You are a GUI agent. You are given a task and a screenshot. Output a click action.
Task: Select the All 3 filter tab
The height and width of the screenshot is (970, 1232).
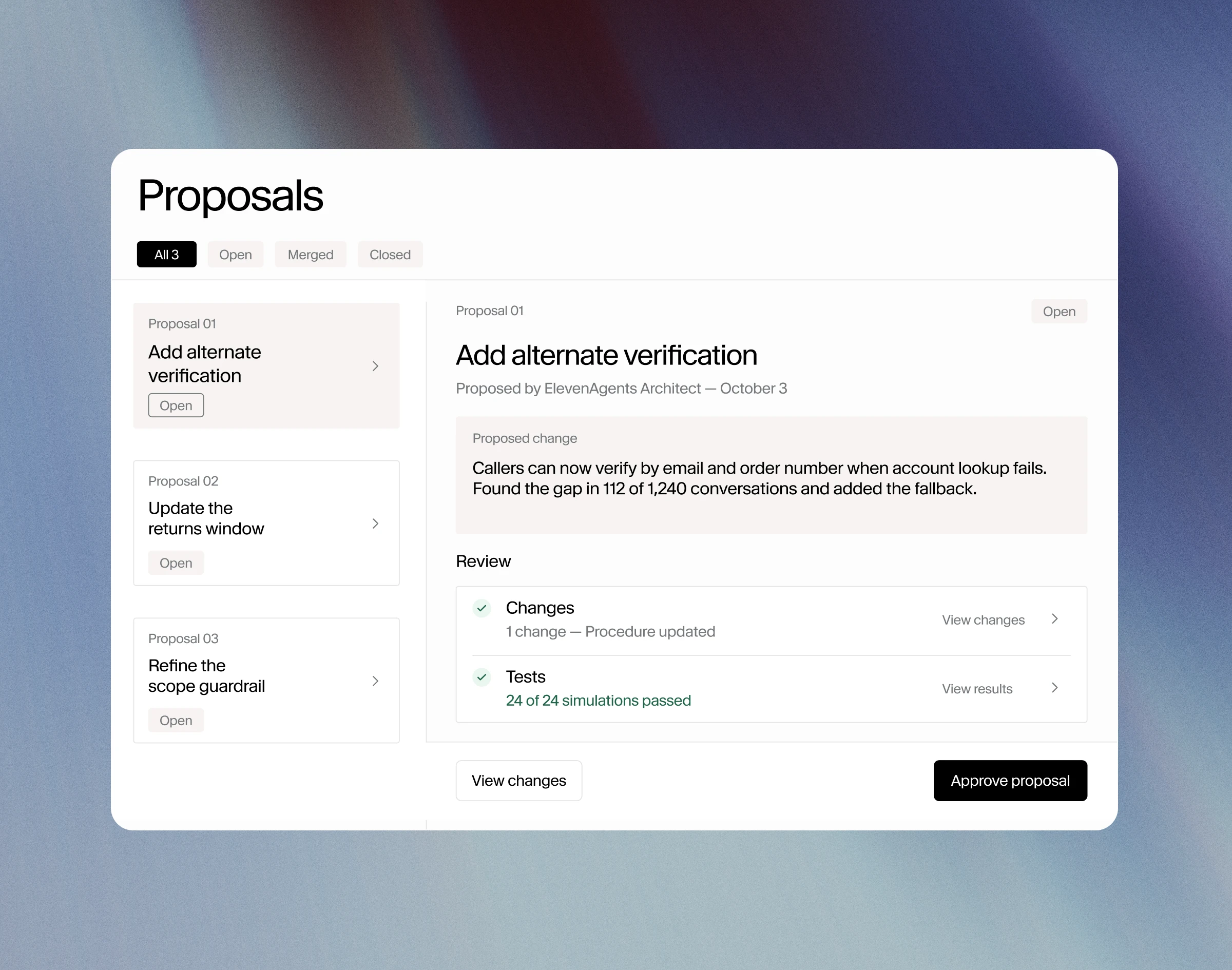coord(166,255)
